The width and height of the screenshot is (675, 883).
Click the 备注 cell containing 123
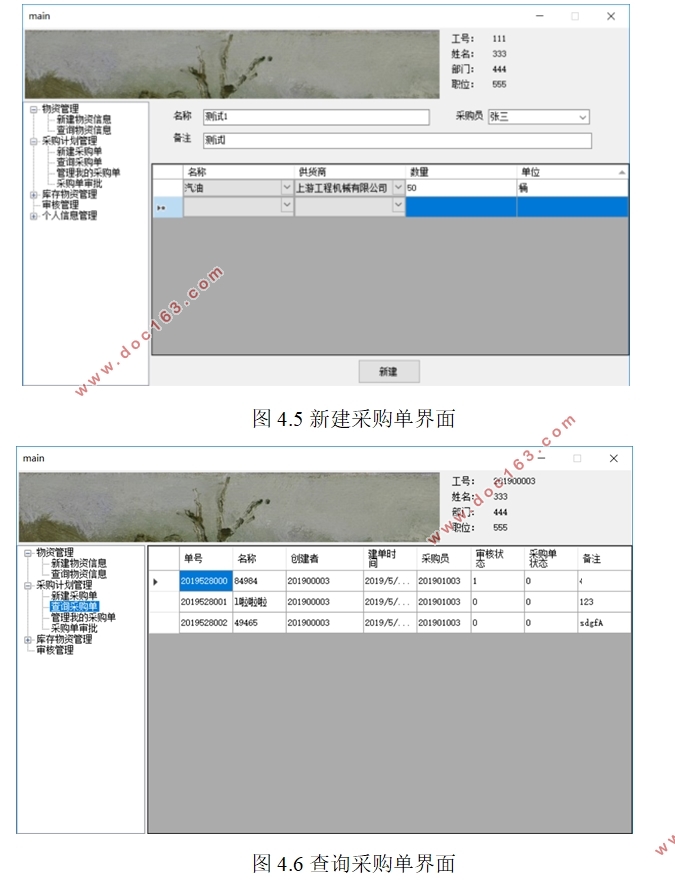(604, 602)
